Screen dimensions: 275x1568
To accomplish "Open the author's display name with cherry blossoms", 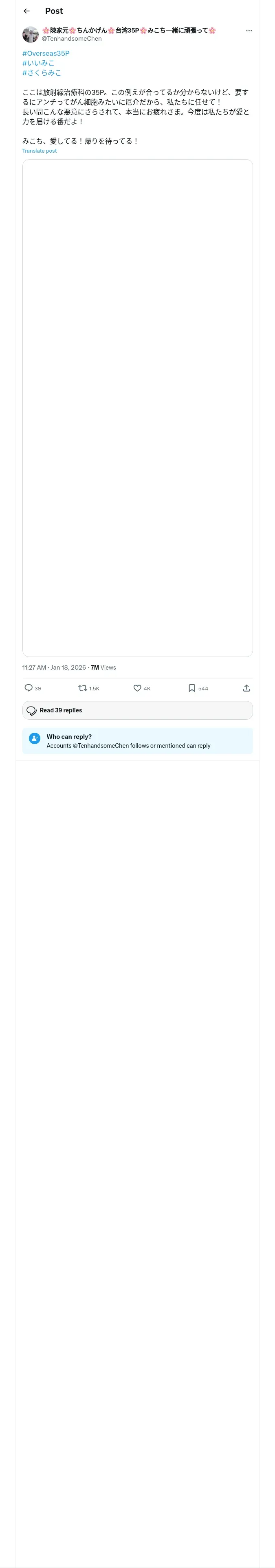I will click(129, 31).
